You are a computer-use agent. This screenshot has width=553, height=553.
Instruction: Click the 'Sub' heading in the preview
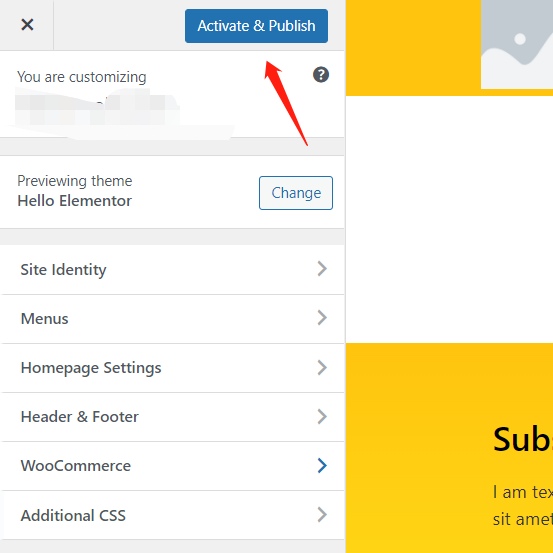[523, 439]
